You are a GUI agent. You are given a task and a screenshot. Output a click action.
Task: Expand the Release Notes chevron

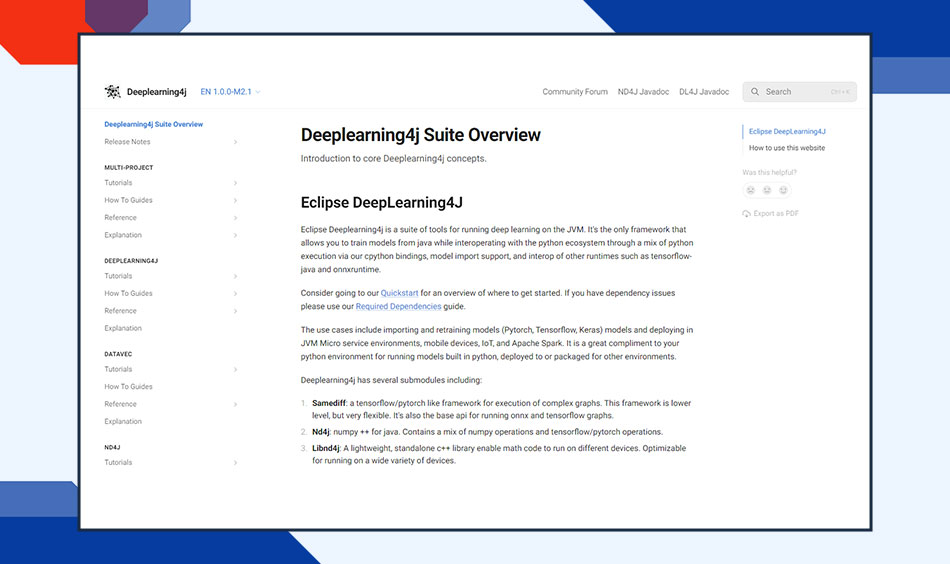pos(236,142)
